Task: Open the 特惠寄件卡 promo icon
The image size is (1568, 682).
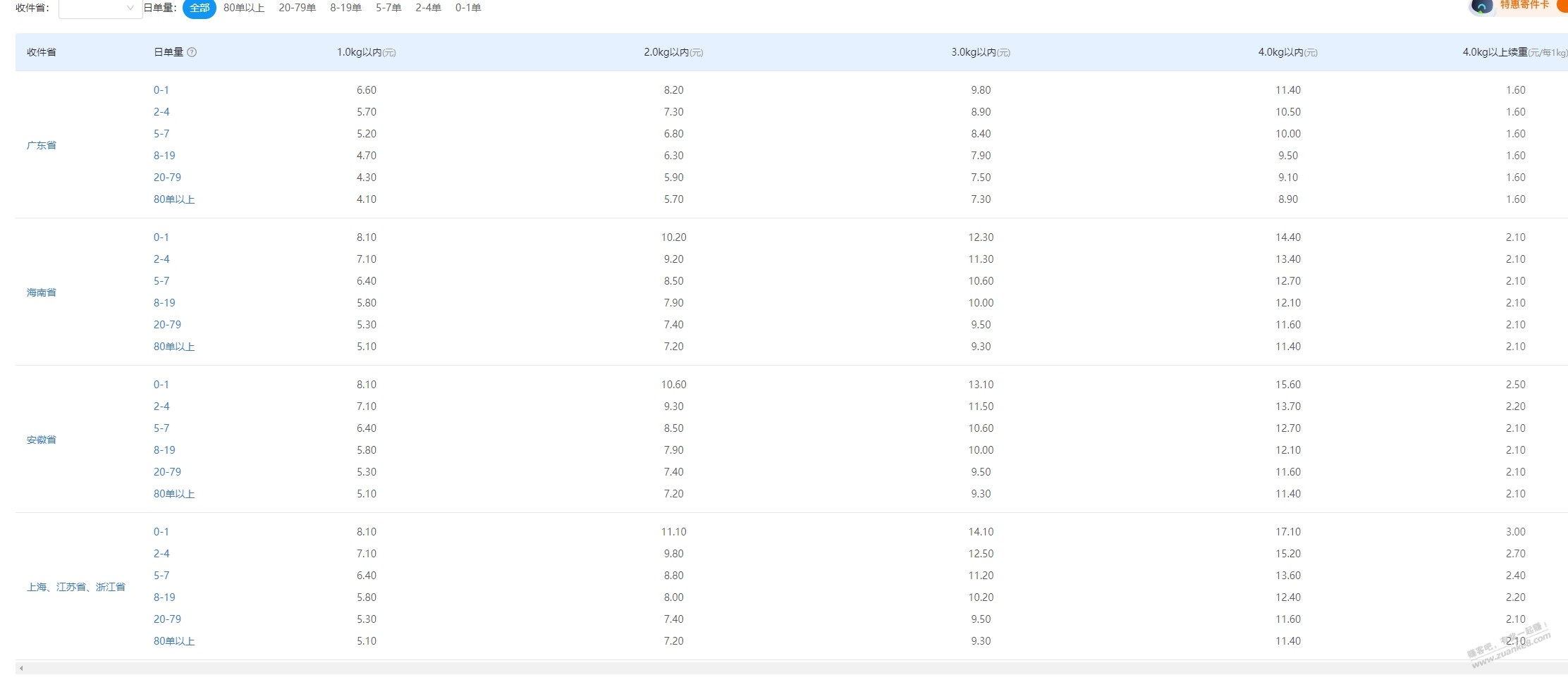Action: pyautogui.click(x=1481, y=7)
